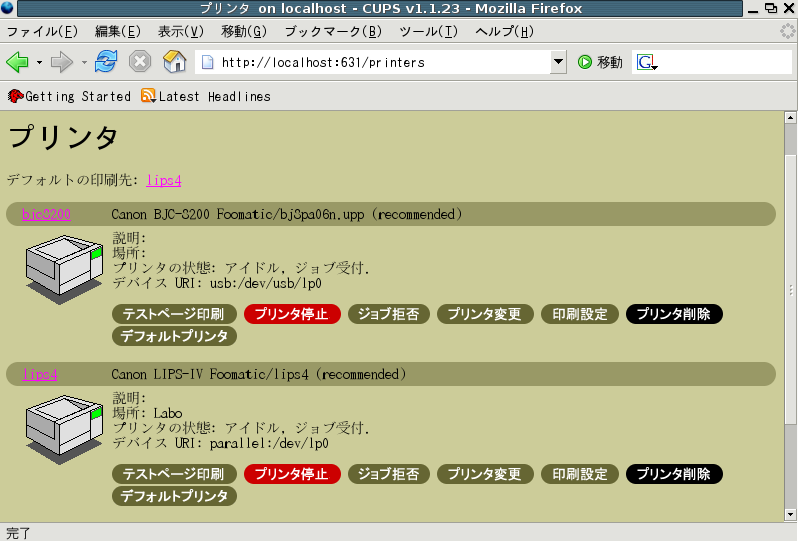Viewport: 798px width, 541px height.
Task: Delete the lips4 printer
Action: 674,474
